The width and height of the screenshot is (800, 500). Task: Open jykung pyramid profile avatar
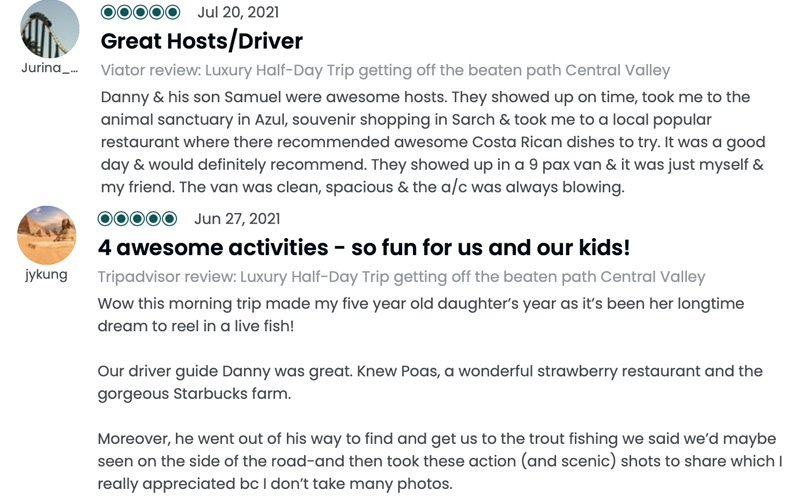click(46, 235)
